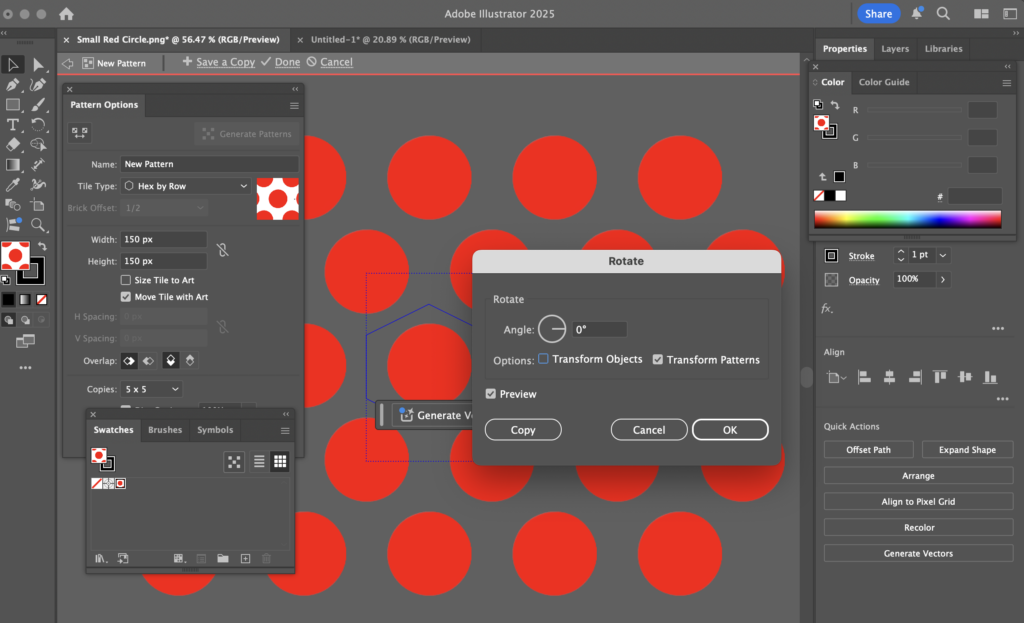
Task: Select the Type tool in the toolbar
Action: click(13, 124)
